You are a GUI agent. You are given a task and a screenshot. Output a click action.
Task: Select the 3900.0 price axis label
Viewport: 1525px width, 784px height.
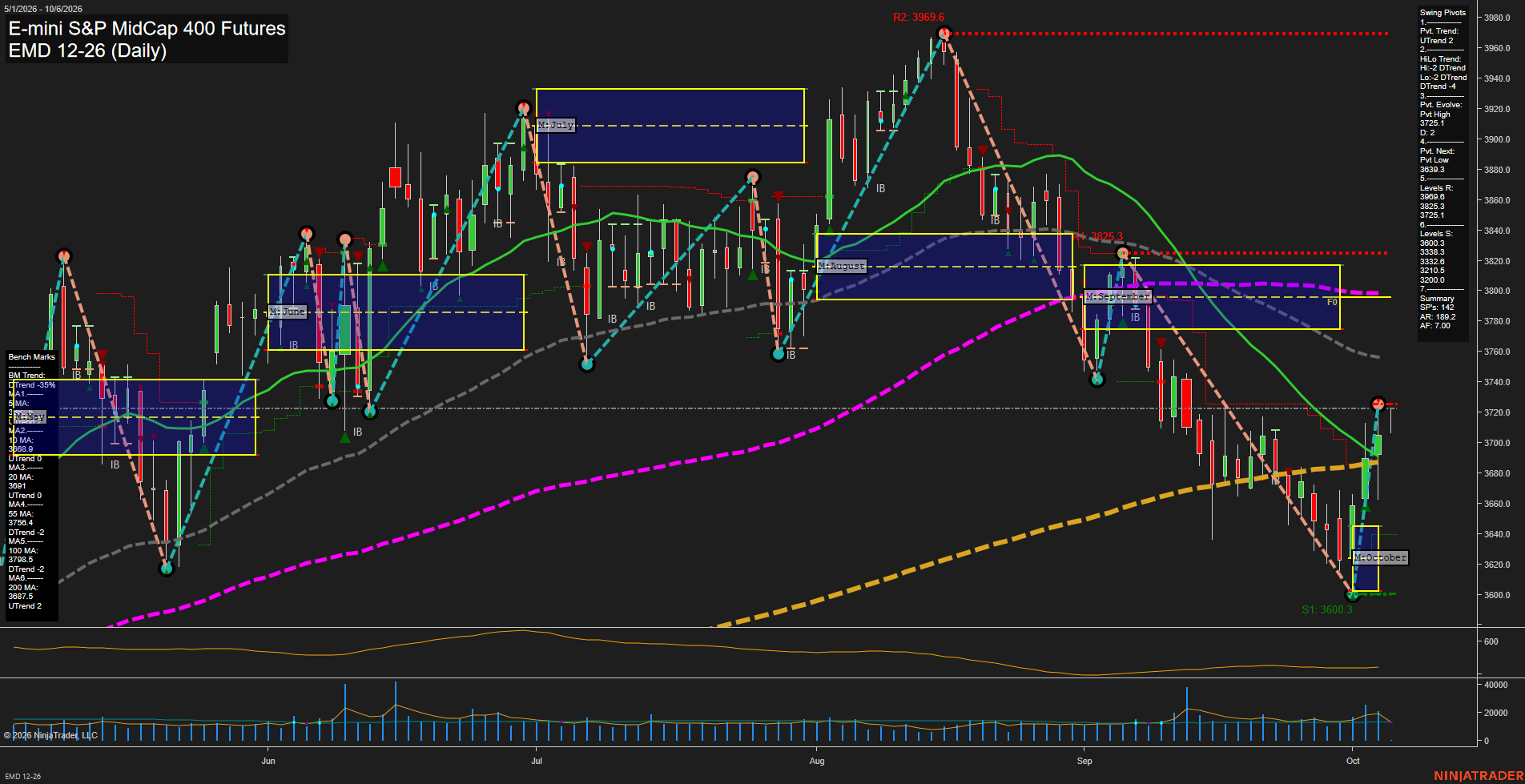tap(1497, 139)
